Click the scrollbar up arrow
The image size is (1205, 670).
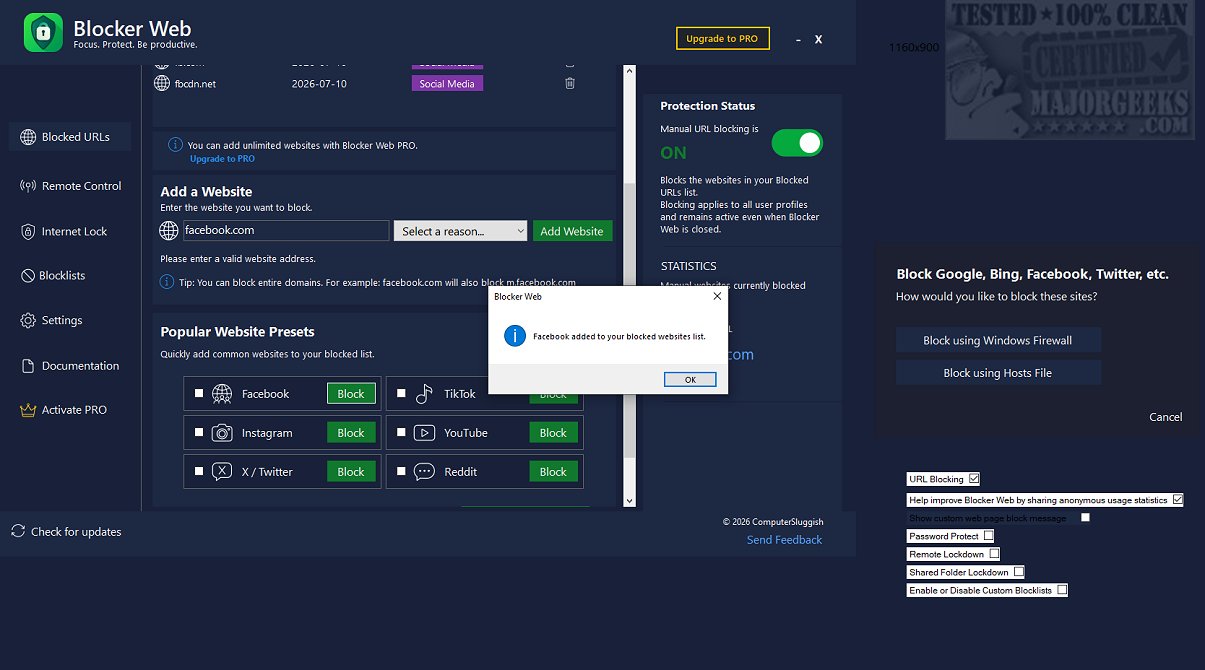(x=629, y=71)
